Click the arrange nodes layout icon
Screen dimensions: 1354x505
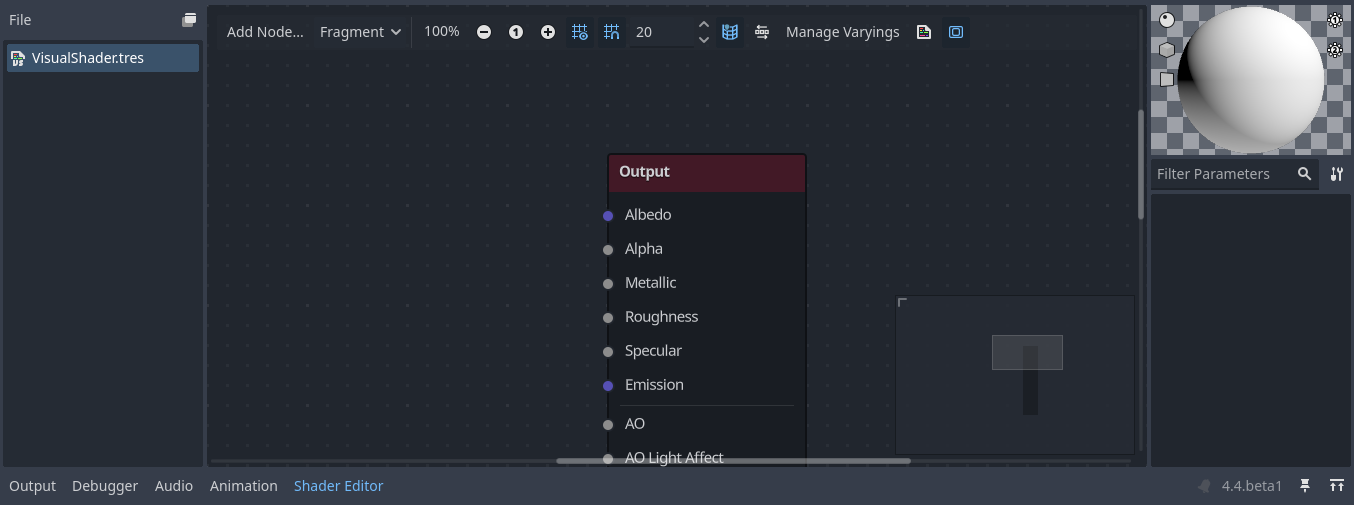click(x=762, y=32)
